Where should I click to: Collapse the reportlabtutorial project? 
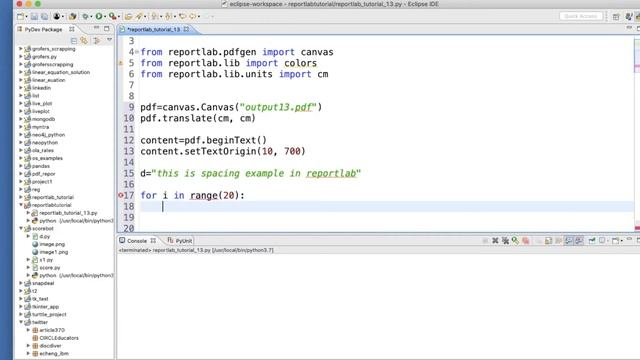point(21,205)
